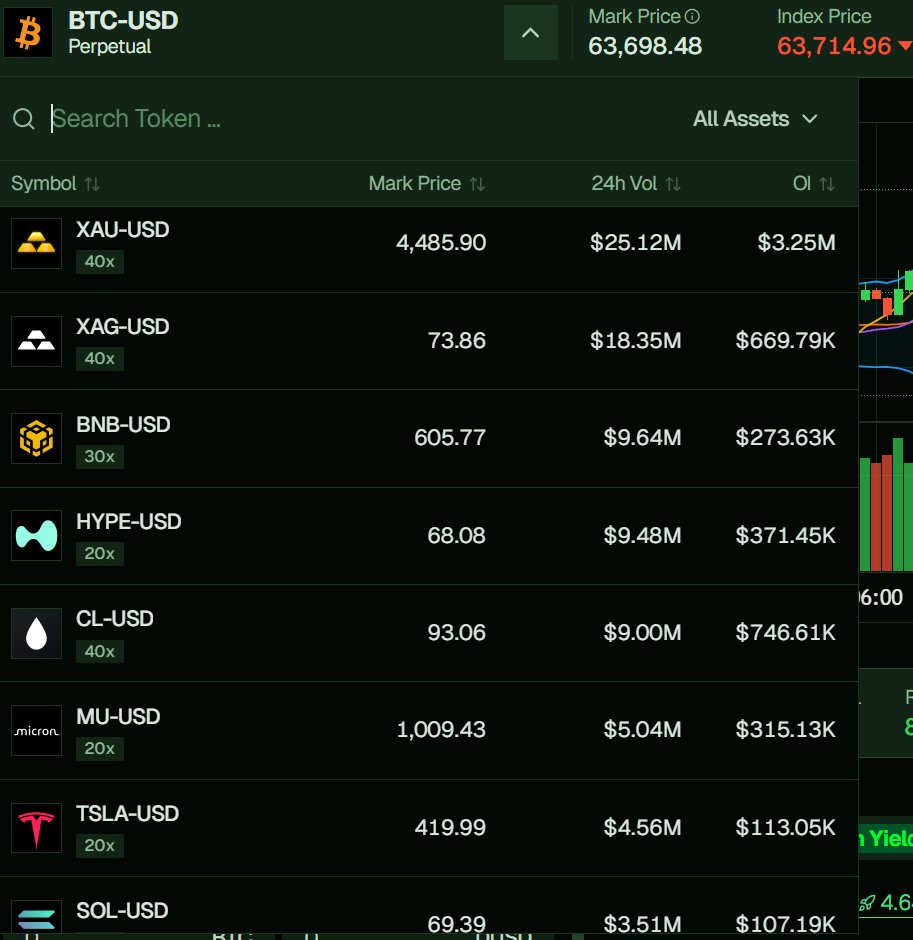This screenshot has height=940, width=913.
Task: Click the $9.64M volume value
Action: pyautogui.click(x=642, y=438)
